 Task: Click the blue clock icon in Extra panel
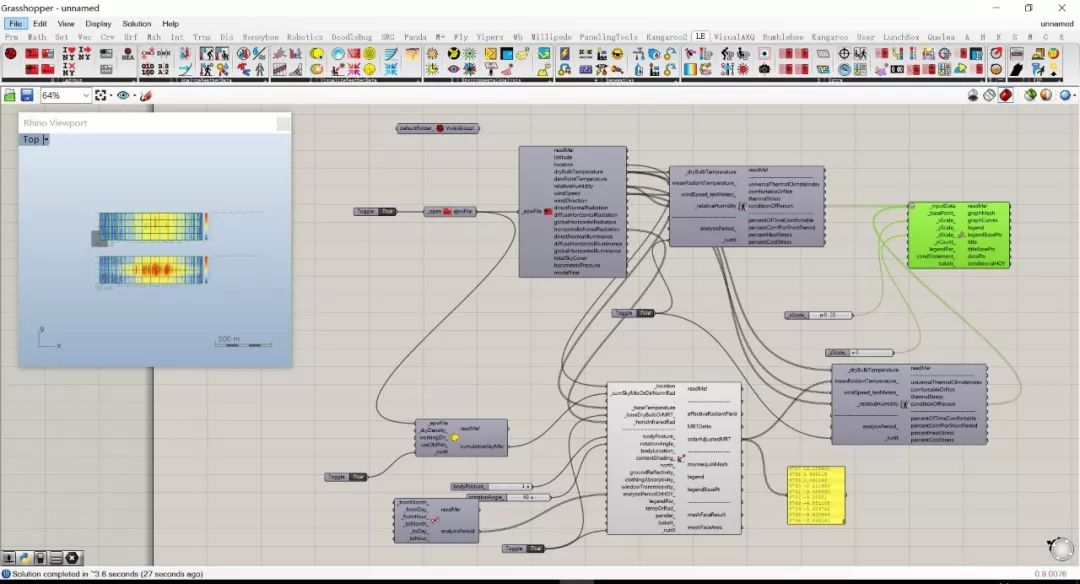pos(844,69)
